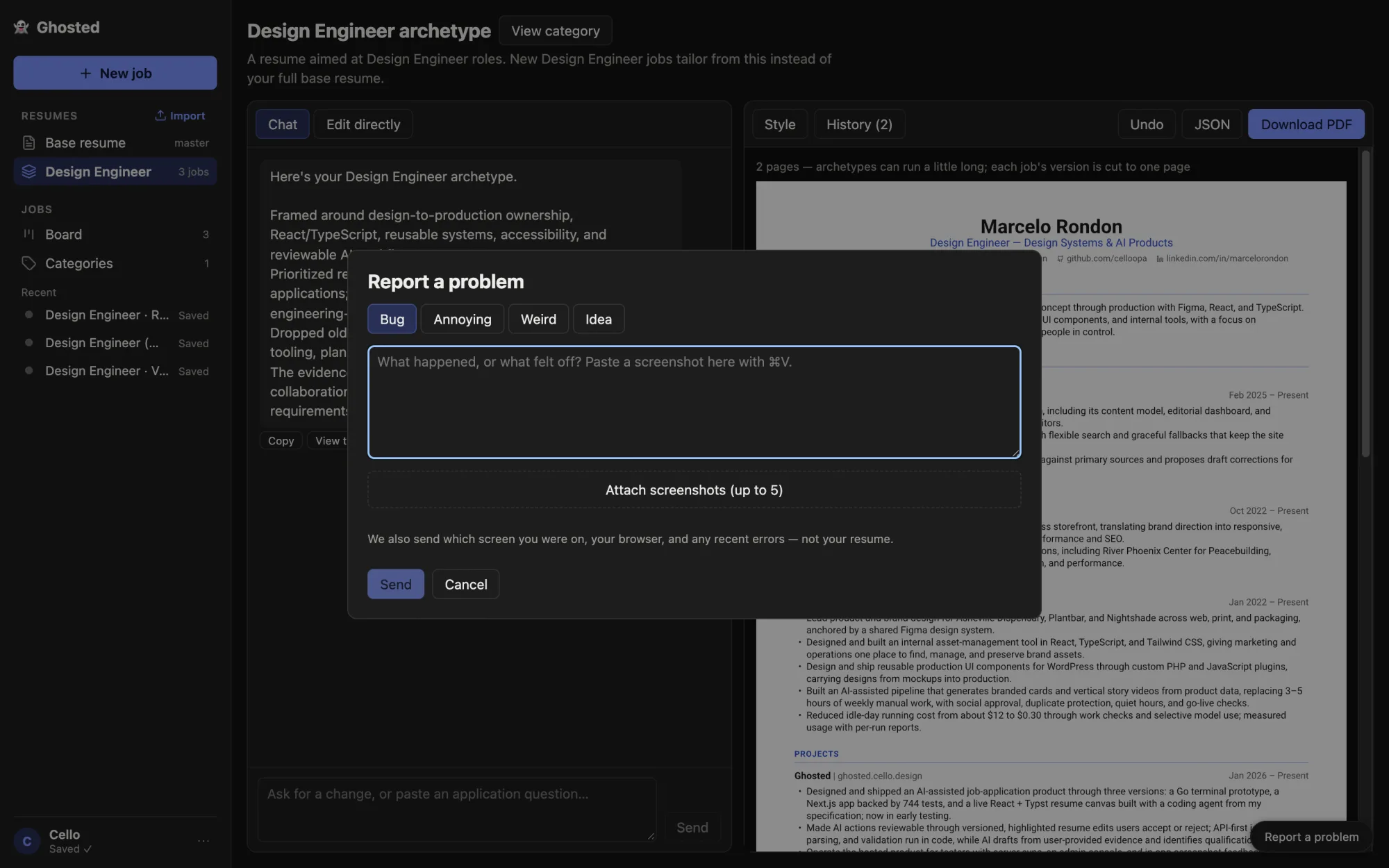Click the Cello avatar circle
Screen dimensions: 1389x868
[x=27, y=841]
